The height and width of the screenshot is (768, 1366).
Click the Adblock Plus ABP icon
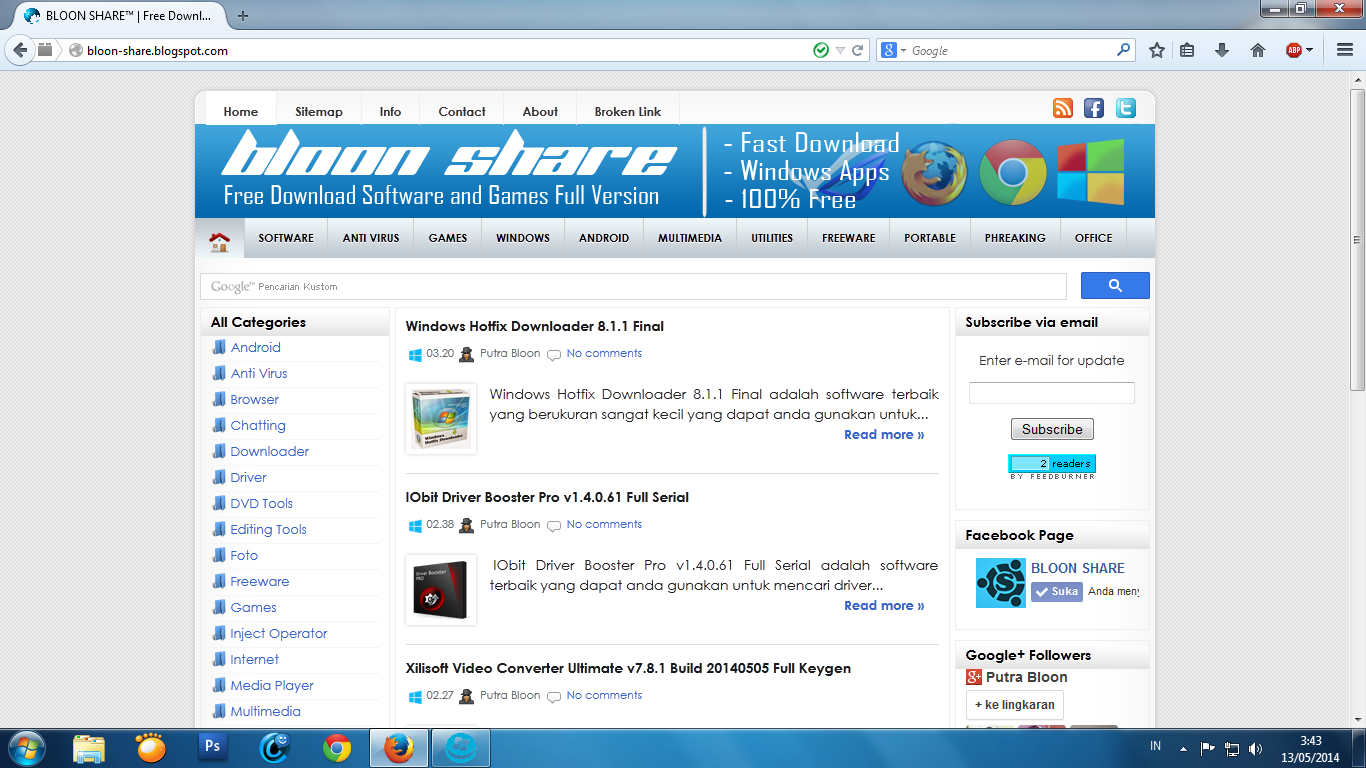pos(1294,50)
